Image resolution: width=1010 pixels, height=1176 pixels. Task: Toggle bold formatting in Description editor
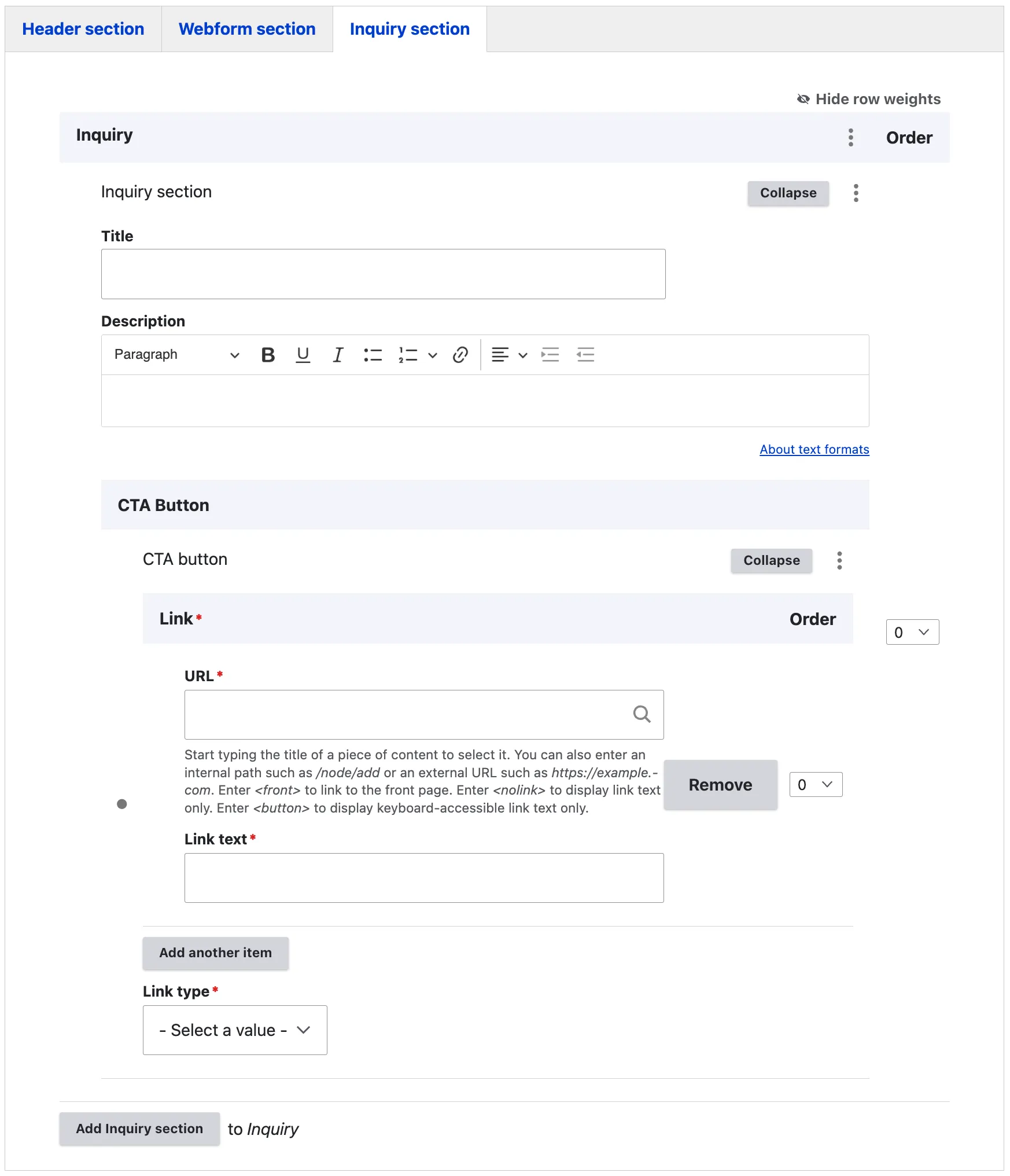point(268,355)
